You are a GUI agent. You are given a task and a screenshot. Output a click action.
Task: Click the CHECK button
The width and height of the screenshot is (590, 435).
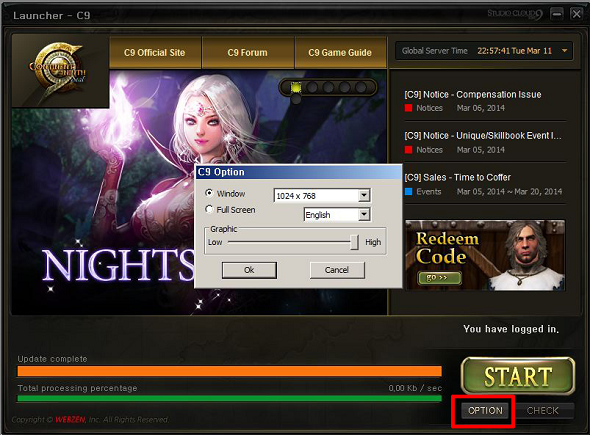pos(543,411)
